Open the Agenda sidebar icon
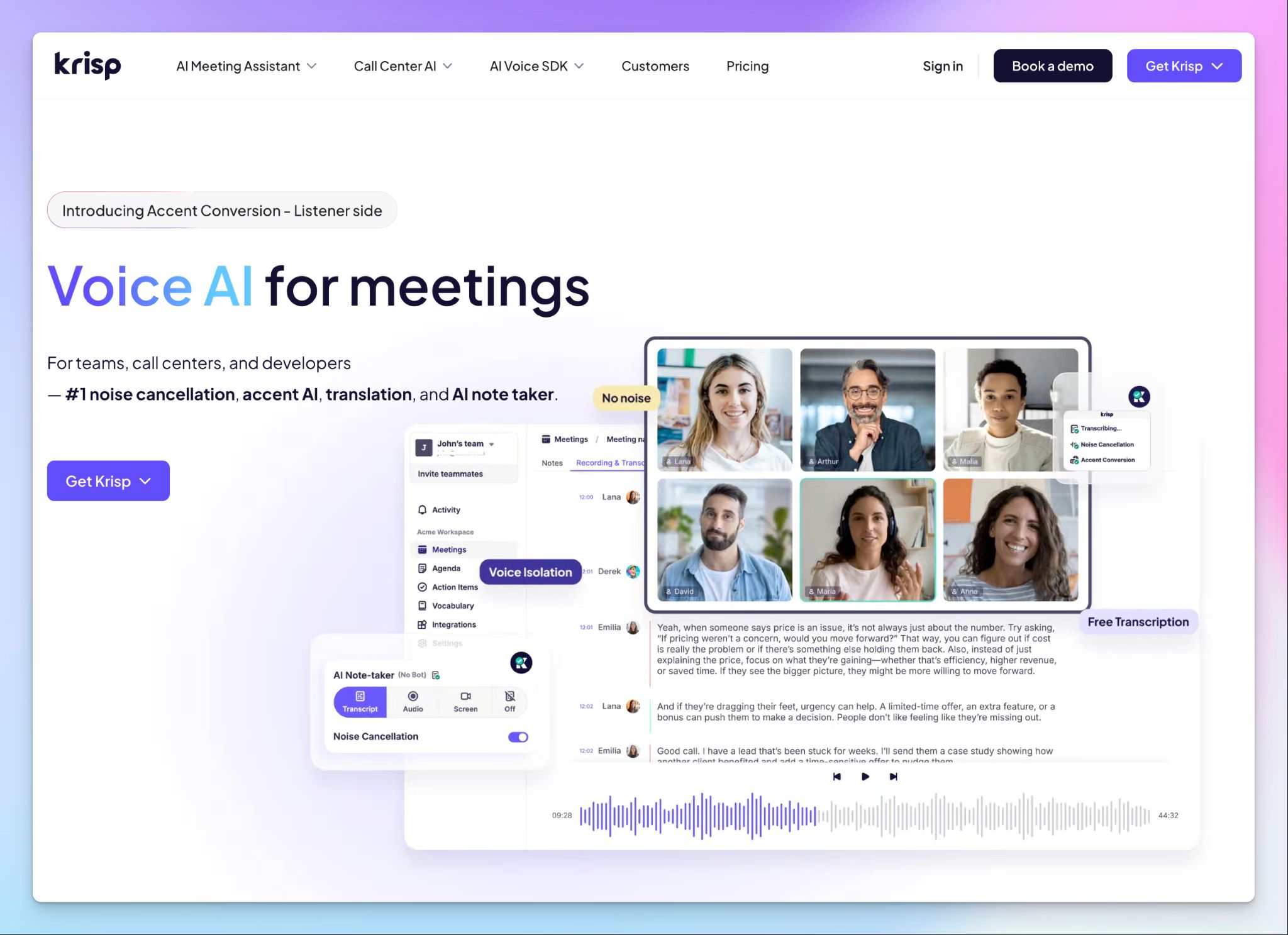This screenshot has width=1288, height=935. [x=423, y=568]
